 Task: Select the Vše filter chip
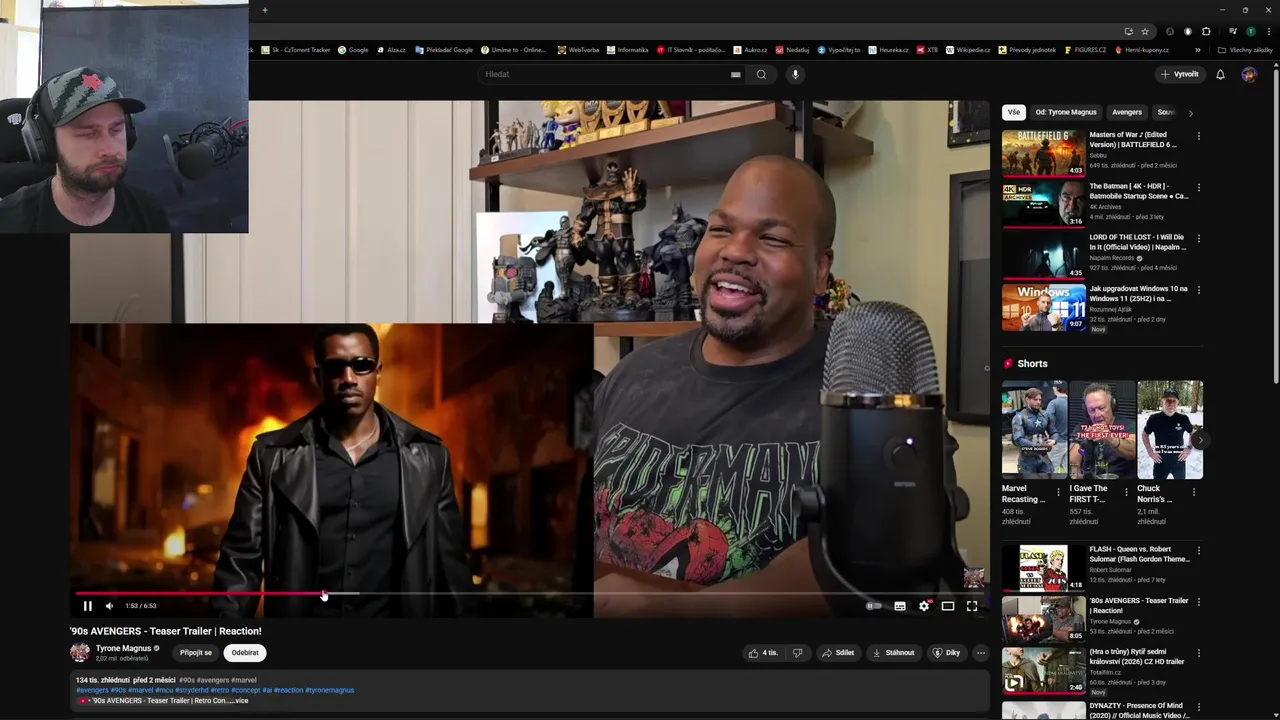(1014, 112)
